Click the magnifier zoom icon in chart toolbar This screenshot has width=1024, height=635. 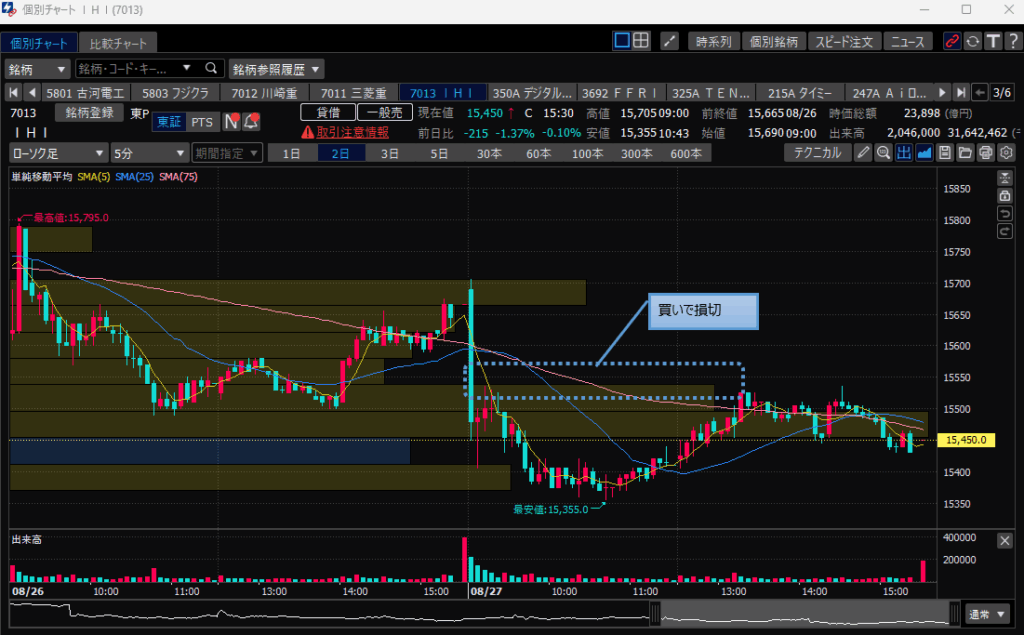pyautogui.click(x=884, y=153)
